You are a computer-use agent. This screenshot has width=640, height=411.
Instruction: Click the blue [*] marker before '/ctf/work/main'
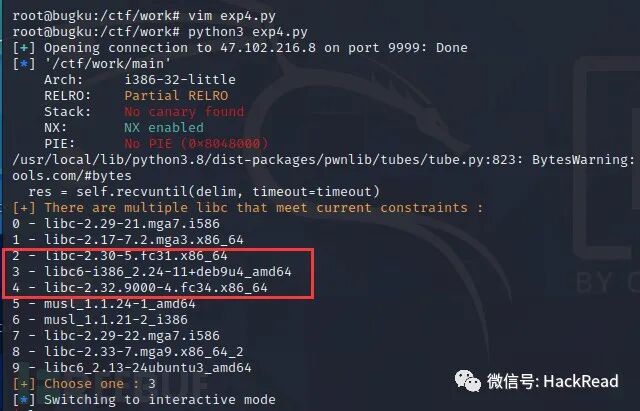click(24, 64)
